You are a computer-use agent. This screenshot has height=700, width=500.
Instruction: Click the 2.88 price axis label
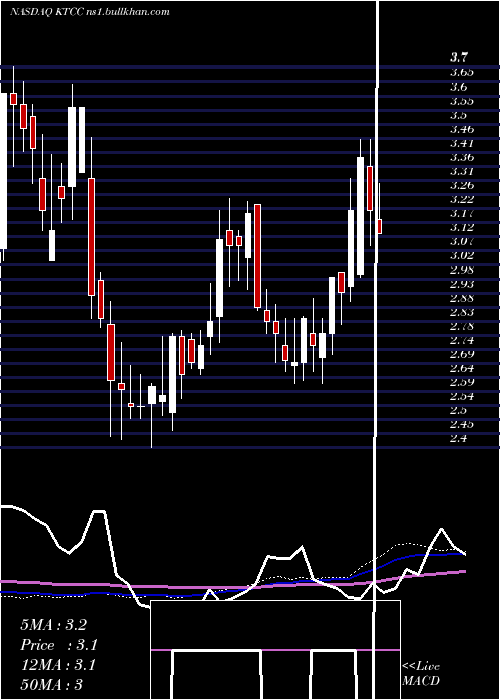click(462, 298)
